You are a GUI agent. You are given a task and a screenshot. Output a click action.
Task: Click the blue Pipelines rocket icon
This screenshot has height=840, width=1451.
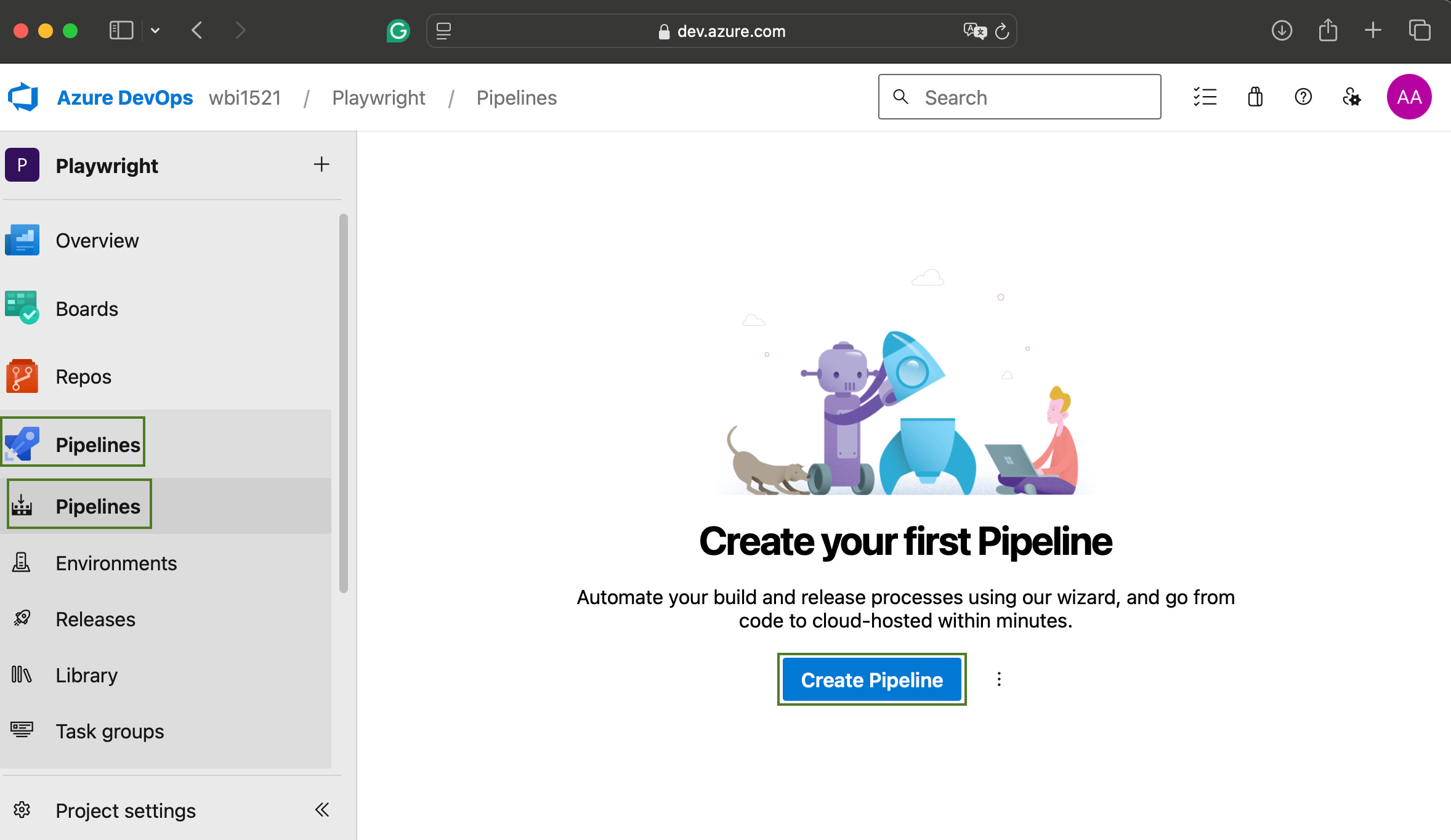tap(22, 443)
